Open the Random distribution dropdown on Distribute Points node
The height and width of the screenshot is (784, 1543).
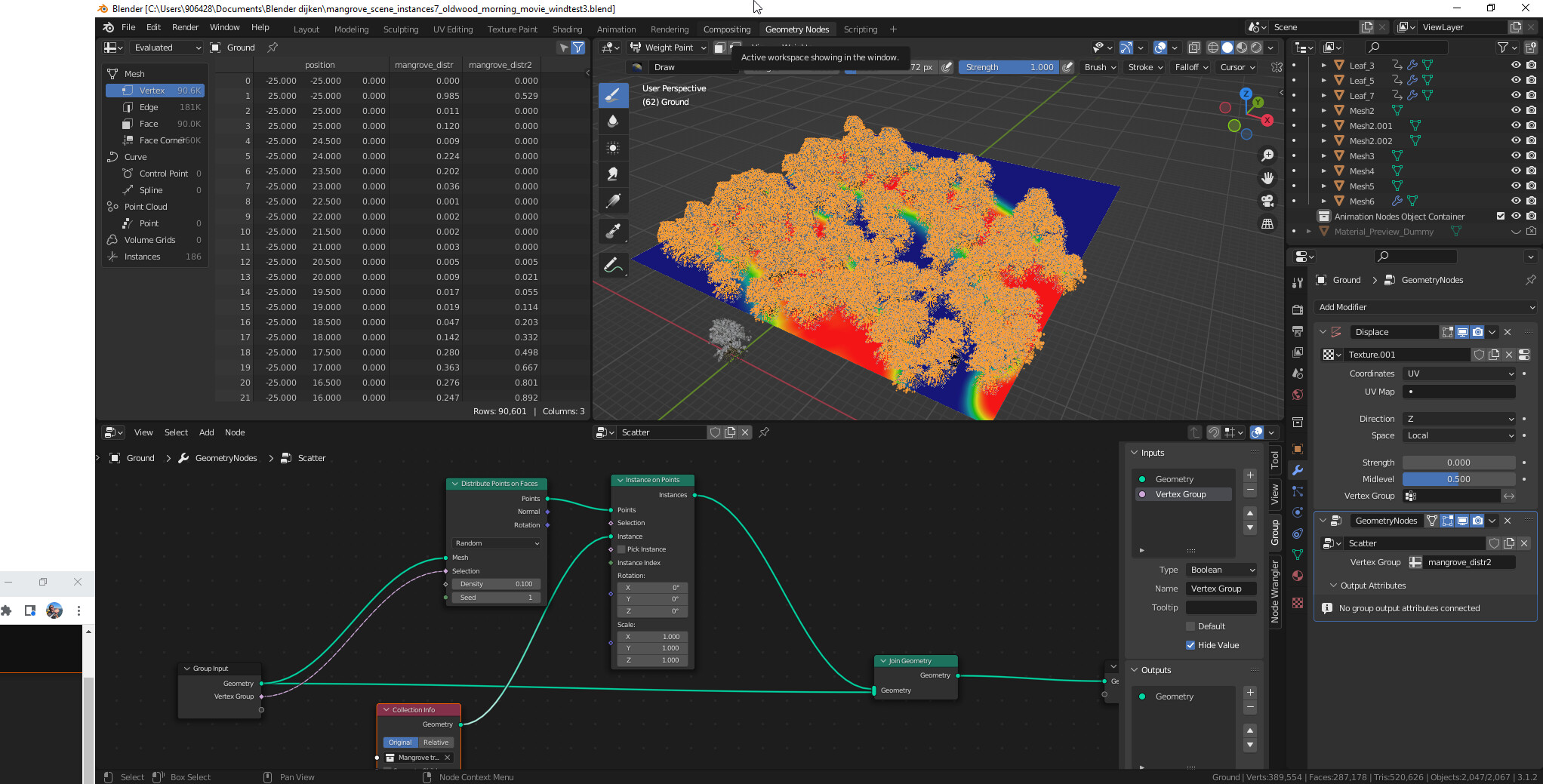coord(495,543)
